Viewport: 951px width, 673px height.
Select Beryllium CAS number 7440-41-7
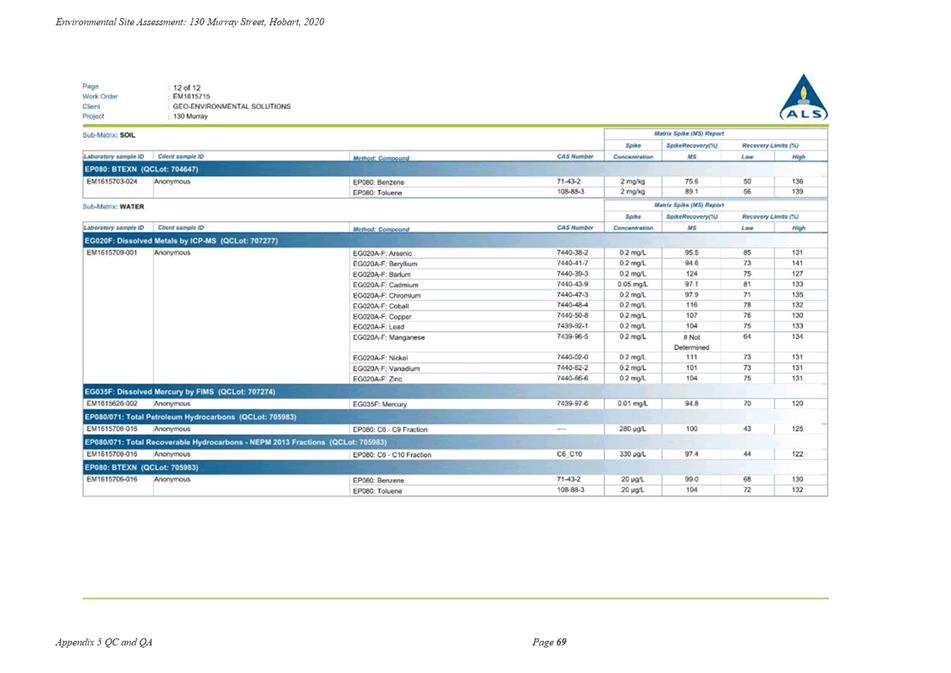click(x=572, y=263)
